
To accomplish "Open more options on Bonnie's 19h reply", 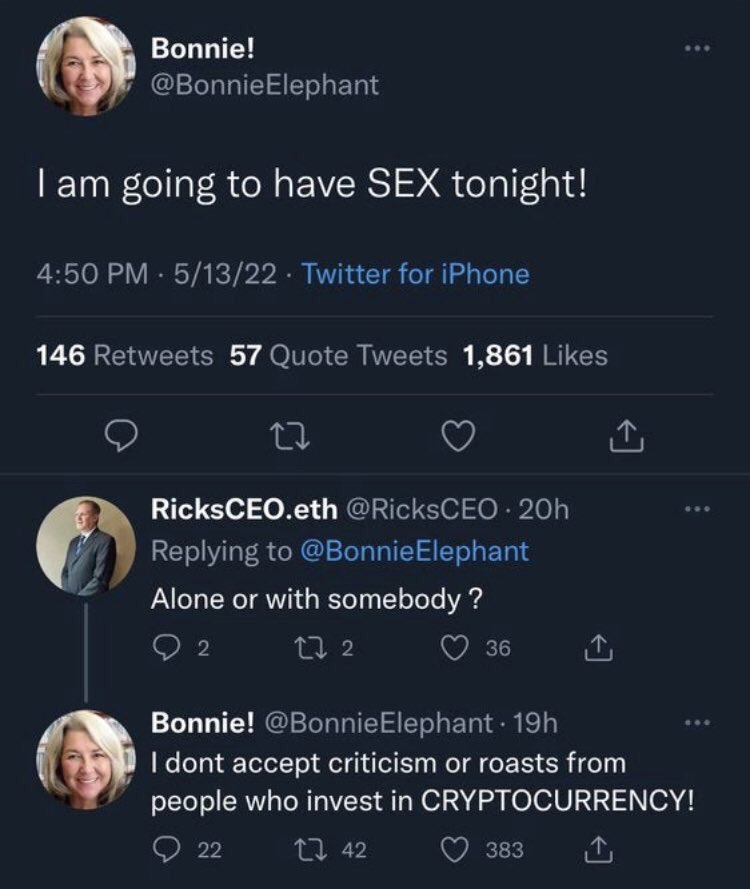I will point(697,723).
